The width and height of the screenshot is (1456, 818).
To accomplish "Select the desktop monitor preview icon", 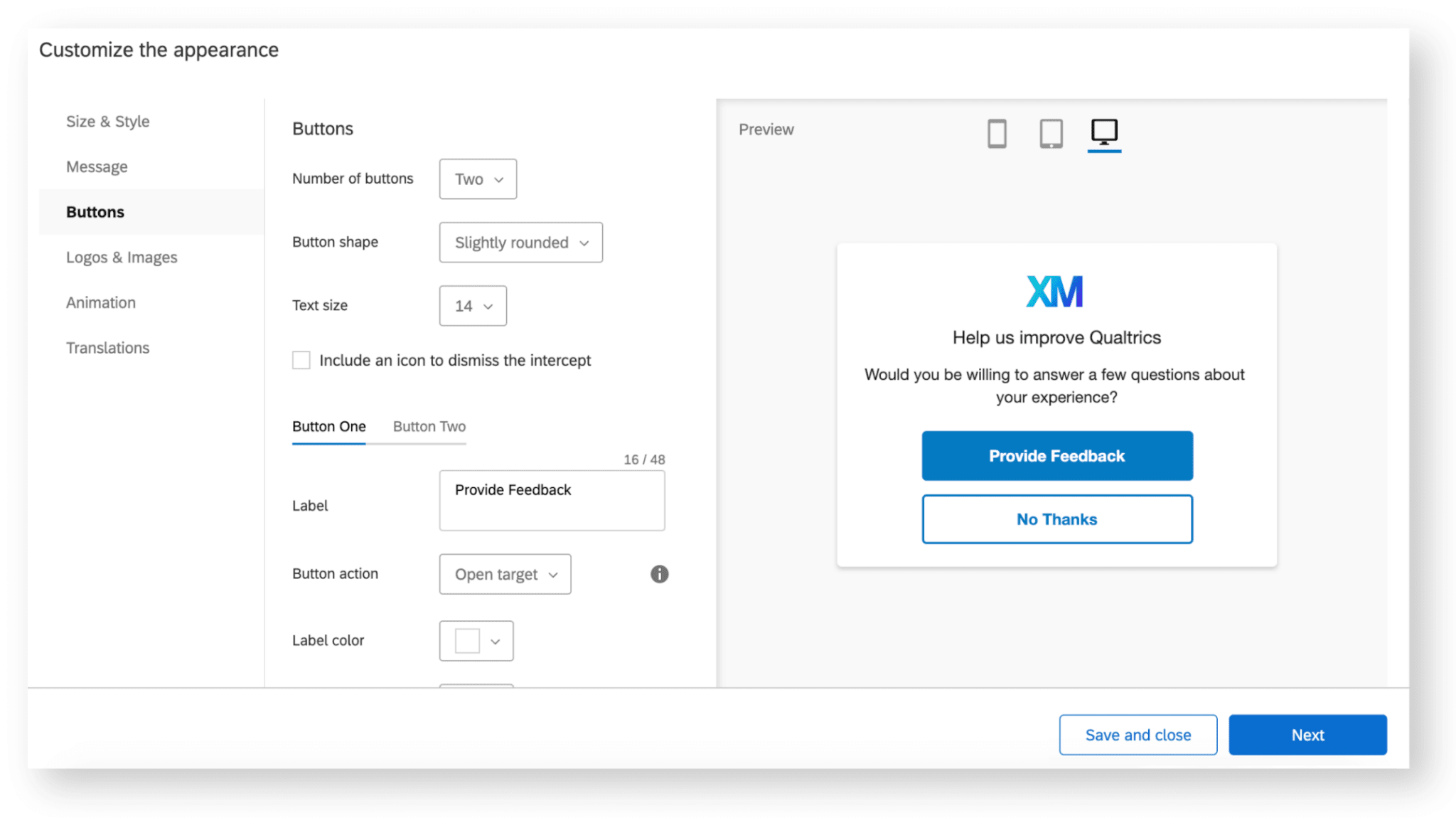I will point(1103,133).
